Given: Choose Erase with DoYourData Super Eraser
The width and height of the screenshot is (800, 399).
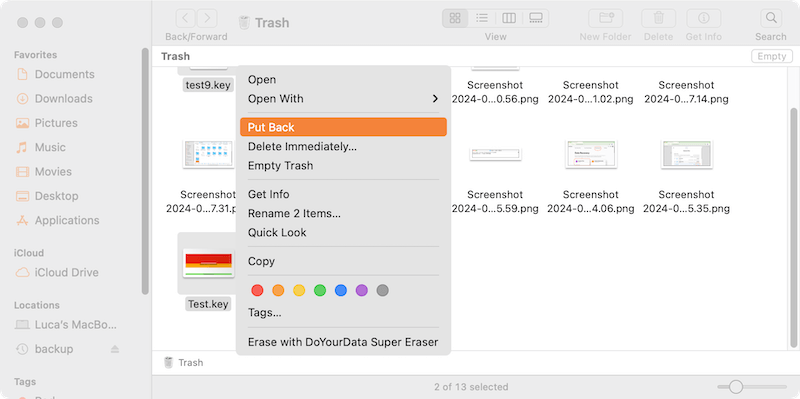Looking at the screenshot, I should tap(343, 342).
